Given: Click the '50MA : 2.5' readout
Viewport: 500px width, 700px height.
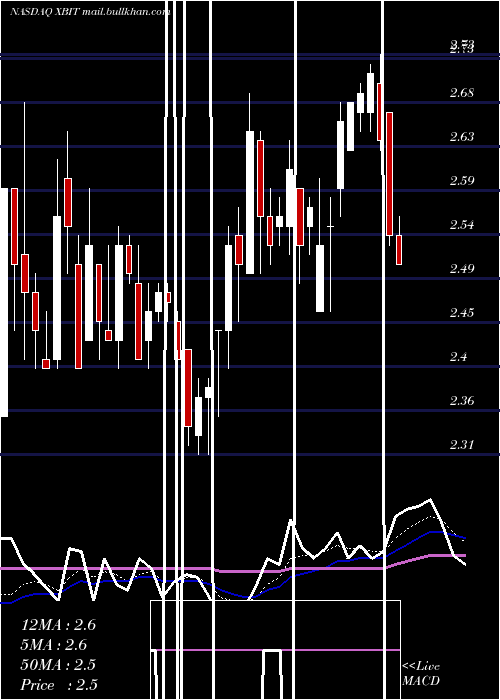Looking at the screenshot, I should click(x=58, y=664).
